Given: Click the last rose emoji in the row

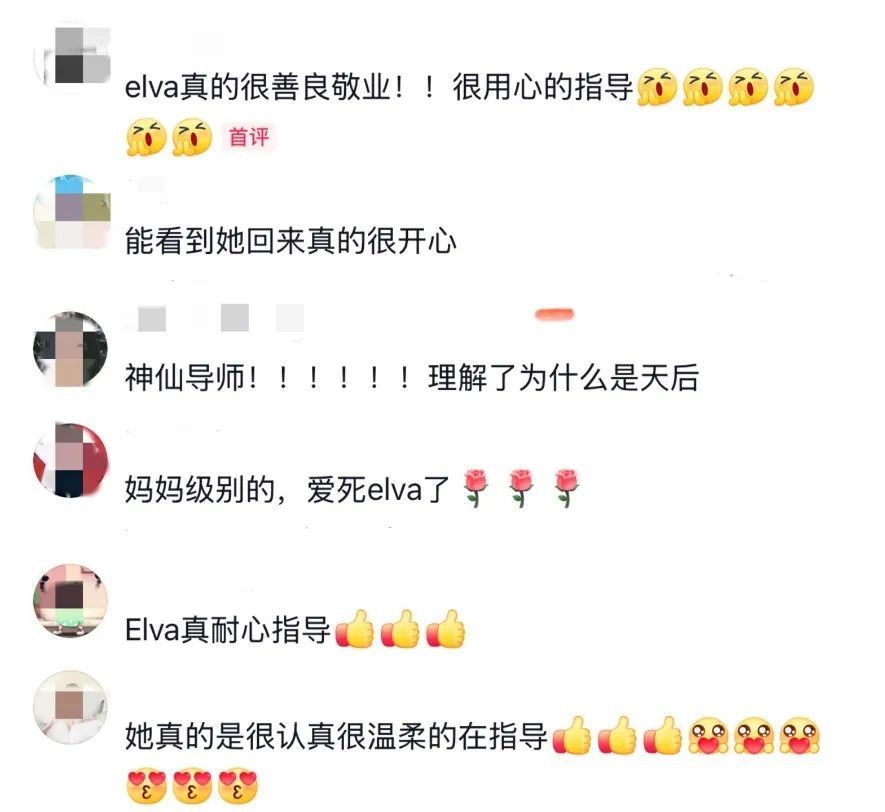Looking at the screenshot, I should (x=567, y=488).
